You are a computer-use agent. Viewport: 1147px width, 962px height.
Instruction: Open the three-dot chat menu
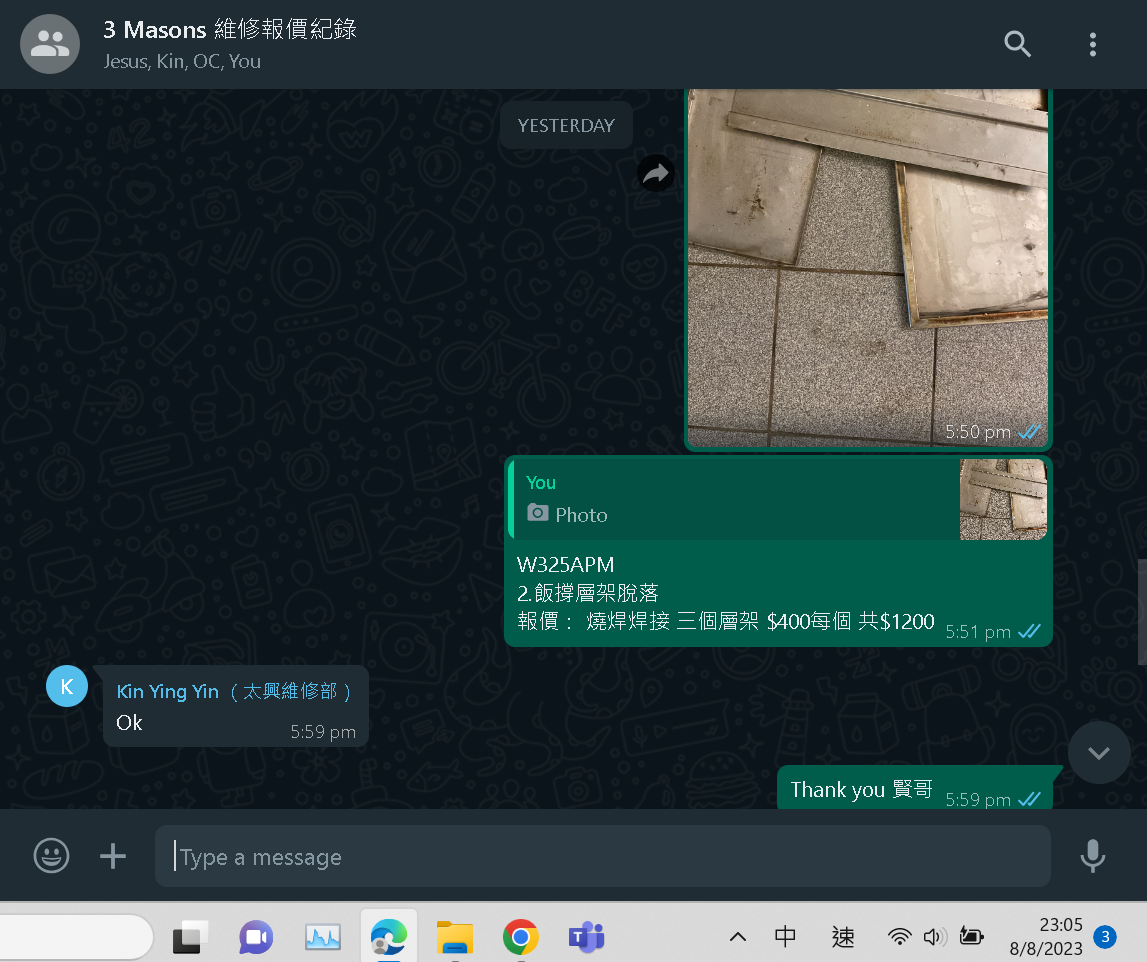pos(1092,45)
